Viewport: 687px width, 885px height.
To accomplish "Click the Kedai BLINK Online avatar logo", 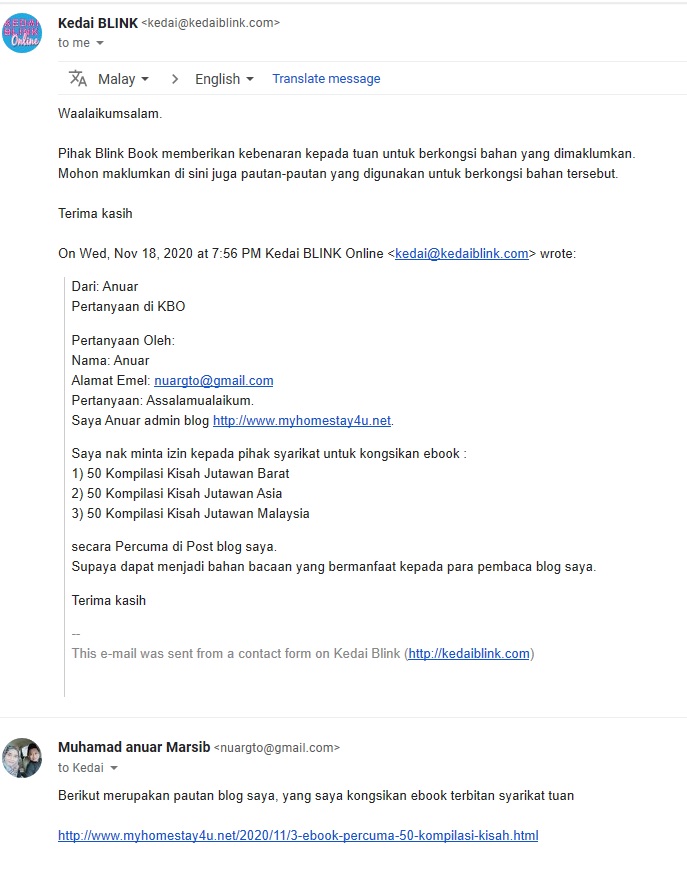I will pos(22,33).
